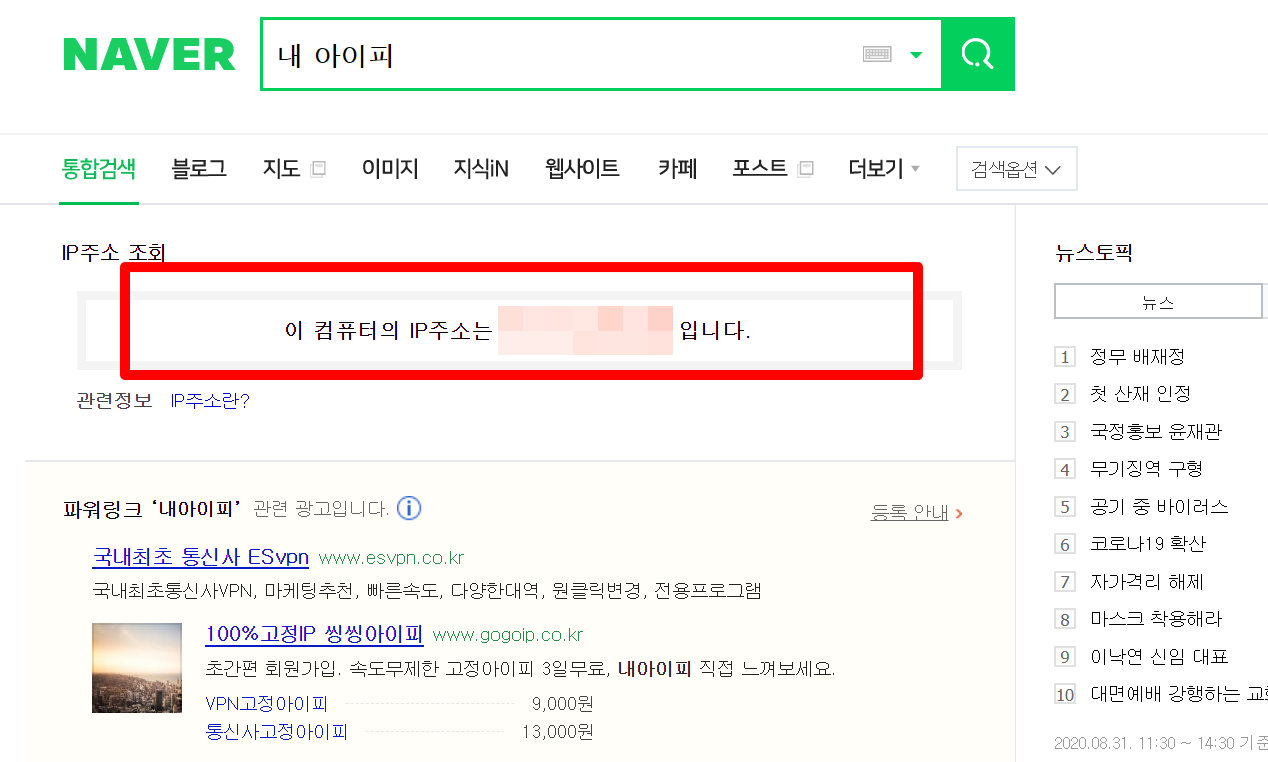Click the 뉴스토픽 heading

pyautogui.click(x=1093, y=253)
